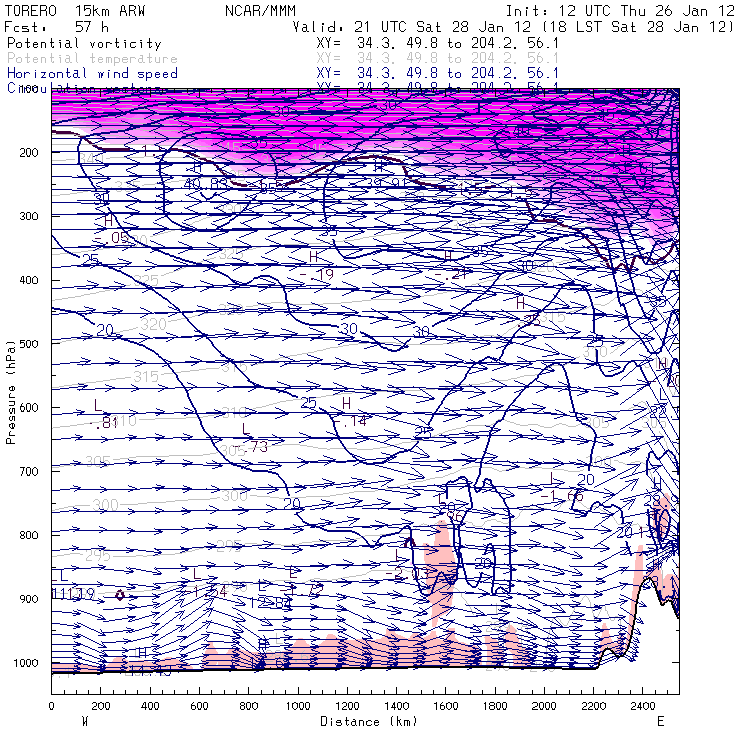Image resolution: width=740 pixels, height=740 pixels.
Task: Select the XY coordinates beside 'Horizontal wind speed'
Action: click(437, 73)
